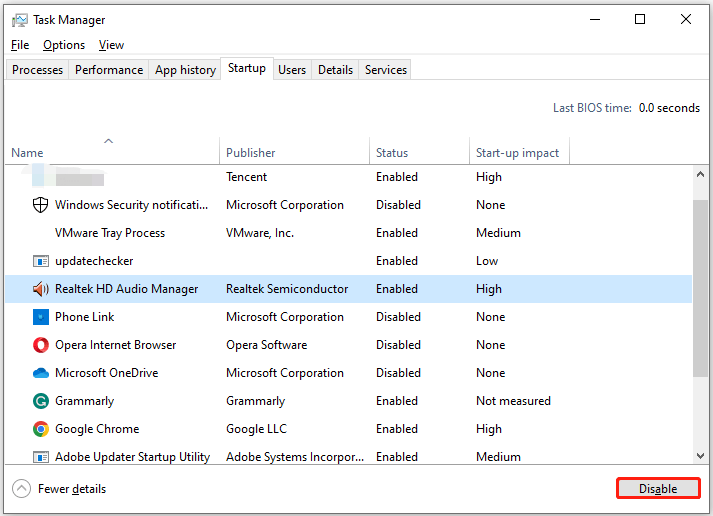Minimize the Task Manager window
The image size is (713, 516).
(595, 20)
